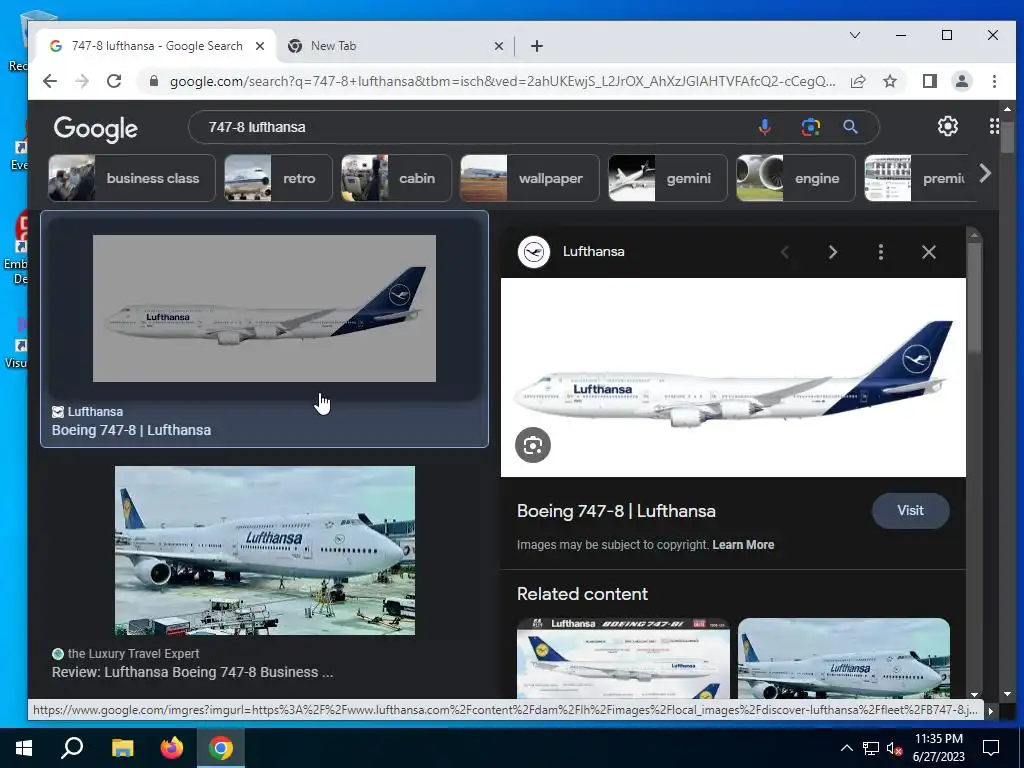Share this page via address bar icon
The image size is (1024, 768).
coord(858,81)
